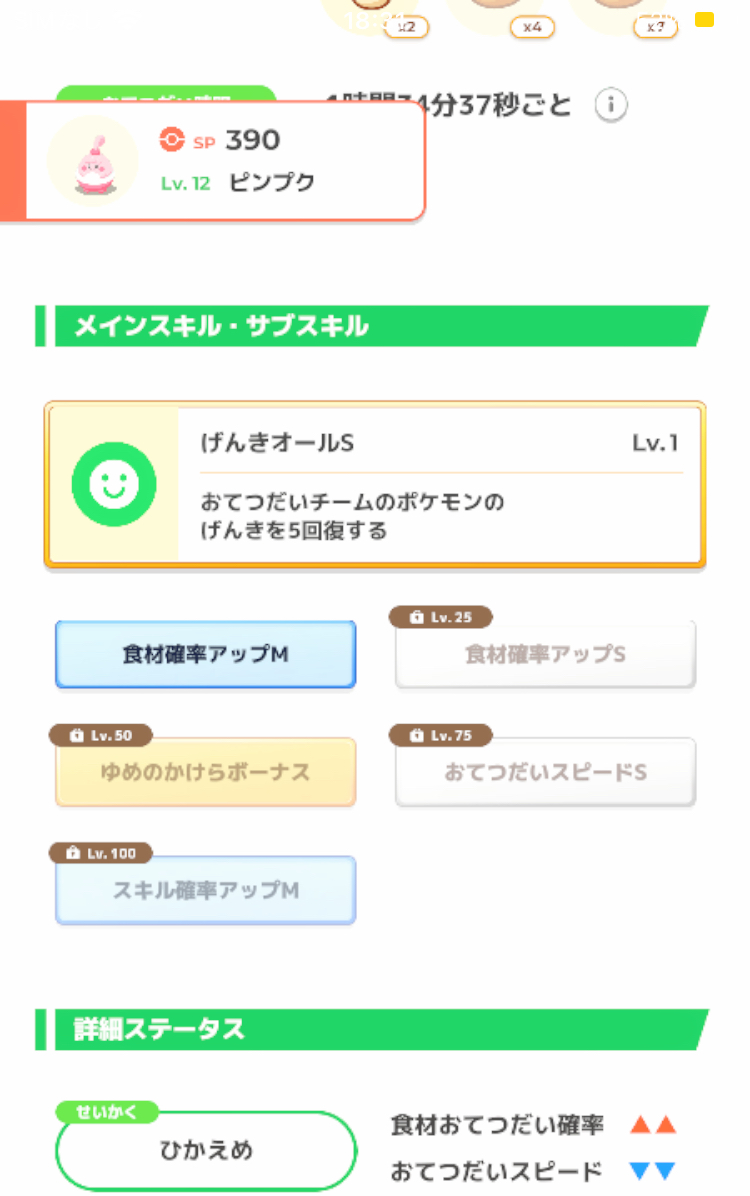Tap the red Poké Ball SP icon

[172, 140]
